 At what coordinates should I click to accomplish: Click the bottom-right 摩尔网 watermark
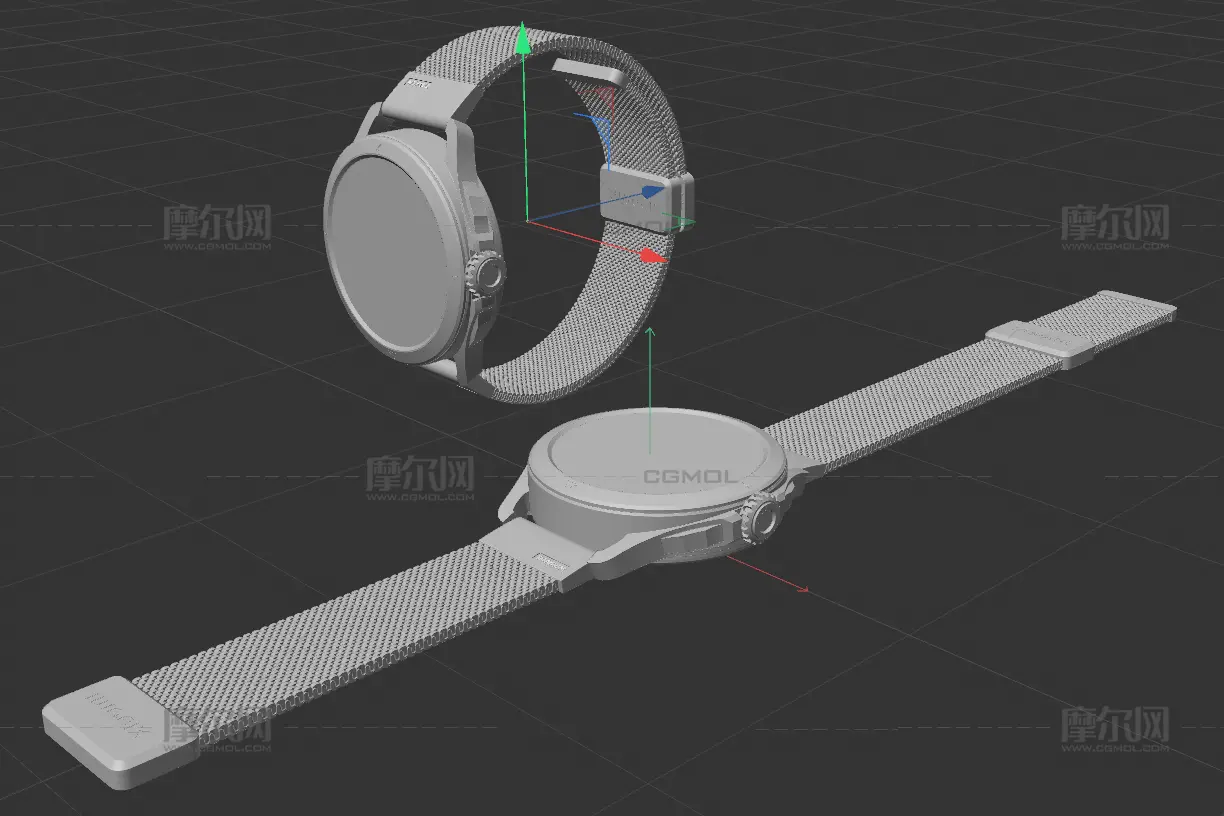[1114, 726]
